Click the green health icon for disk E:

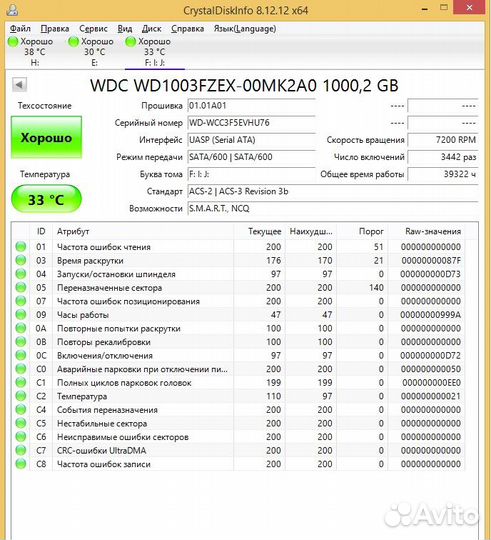pyautogui.click(x=73, y=42)
